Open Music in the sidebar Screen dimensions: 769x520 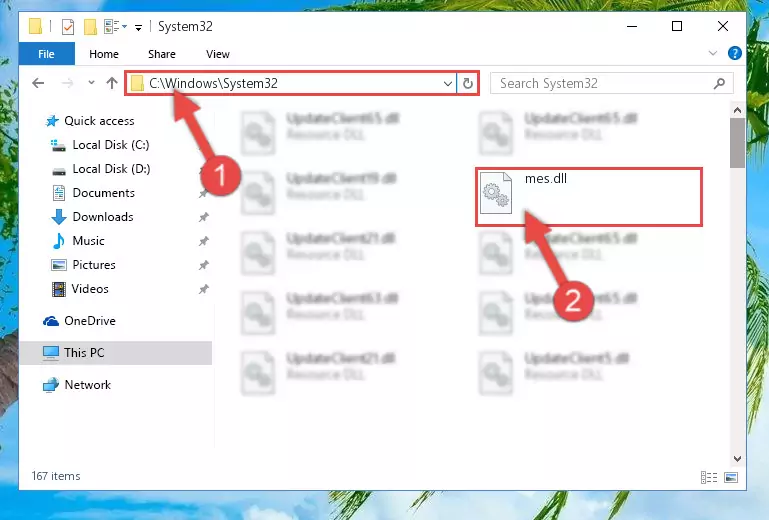(88, 241)
